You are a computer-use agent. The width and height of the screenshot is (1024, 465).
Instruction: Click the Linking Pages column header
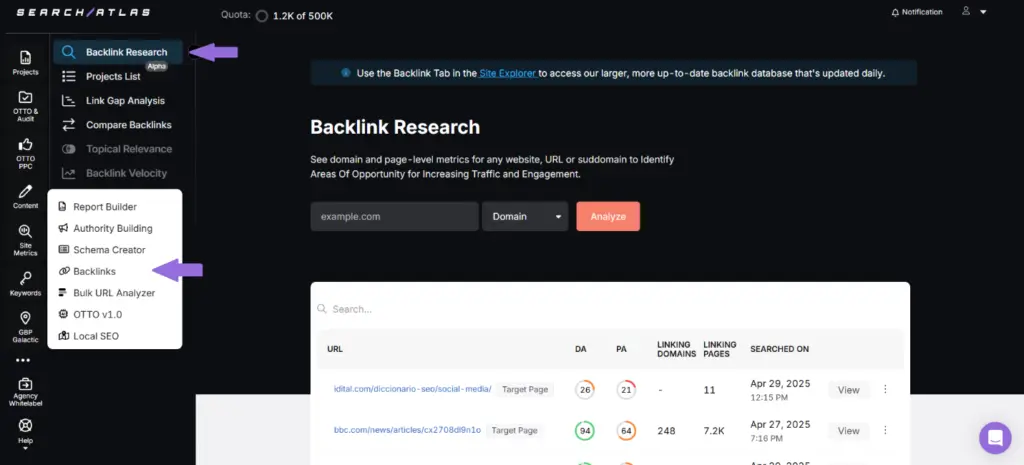[x=720, y=349]
